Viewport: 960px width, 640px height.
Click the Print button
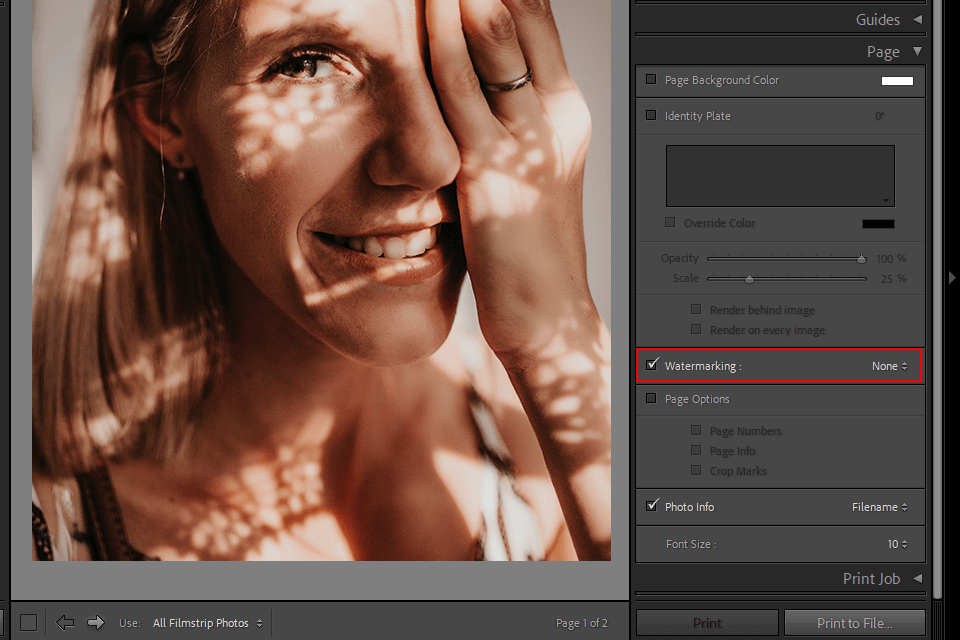pos(707,623)
